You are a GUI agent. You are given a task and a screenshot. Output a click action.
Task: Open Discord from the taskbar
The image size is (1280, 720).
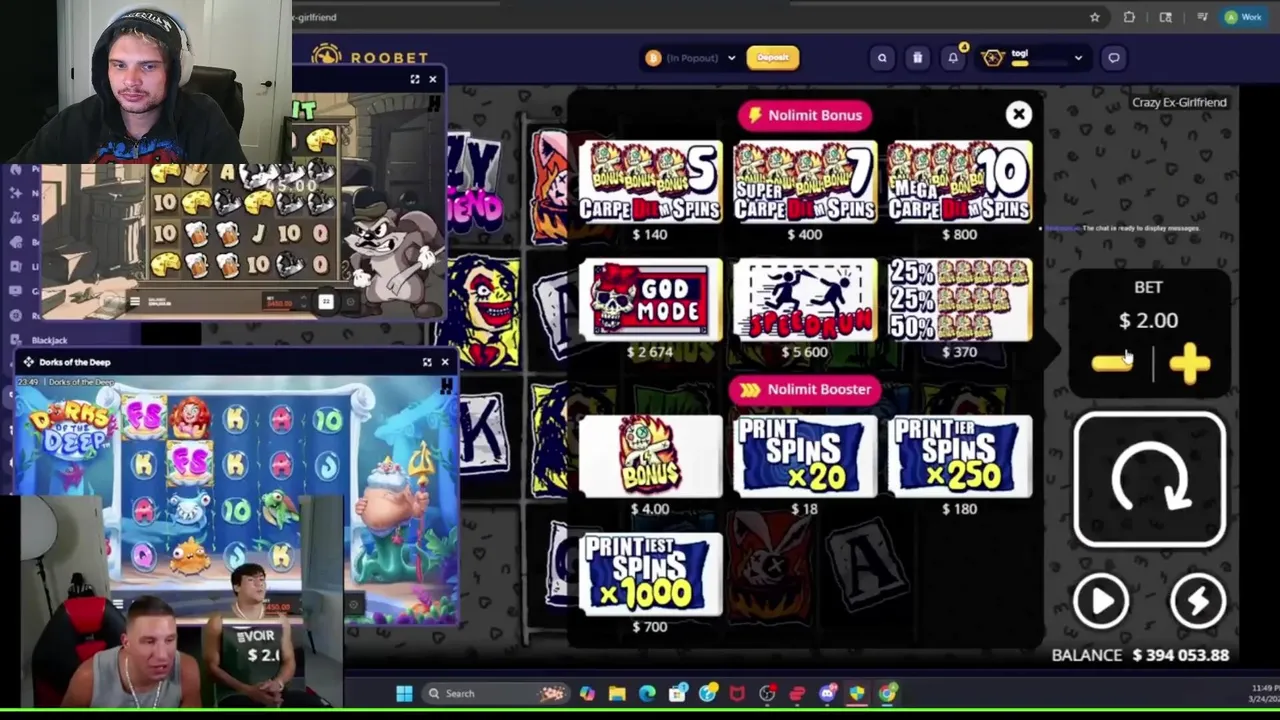coord(828,693)
